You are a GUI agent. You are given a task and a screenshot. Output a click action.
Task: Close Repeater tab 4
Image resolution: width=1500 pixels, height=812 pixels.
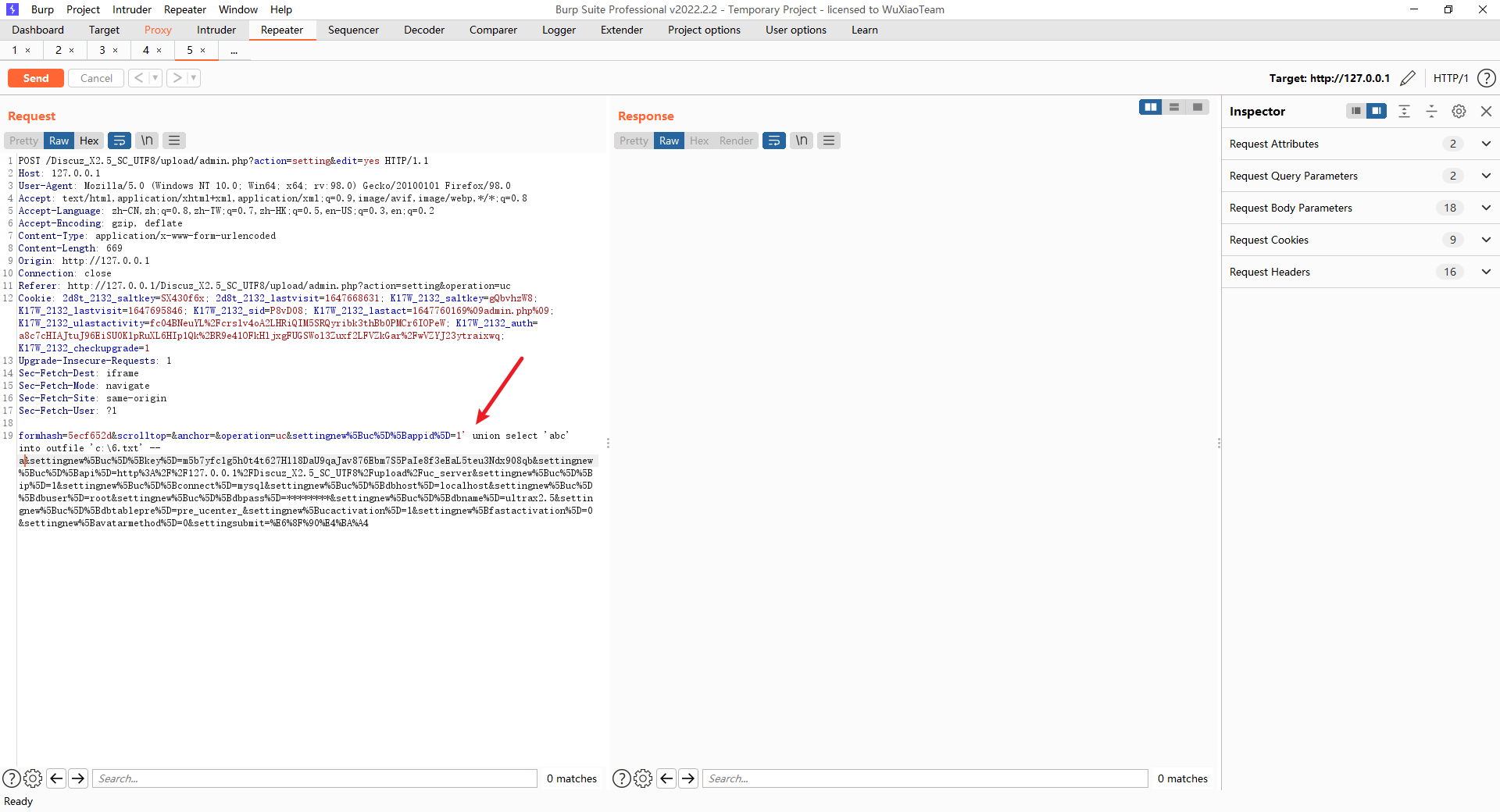pos(159,50)
